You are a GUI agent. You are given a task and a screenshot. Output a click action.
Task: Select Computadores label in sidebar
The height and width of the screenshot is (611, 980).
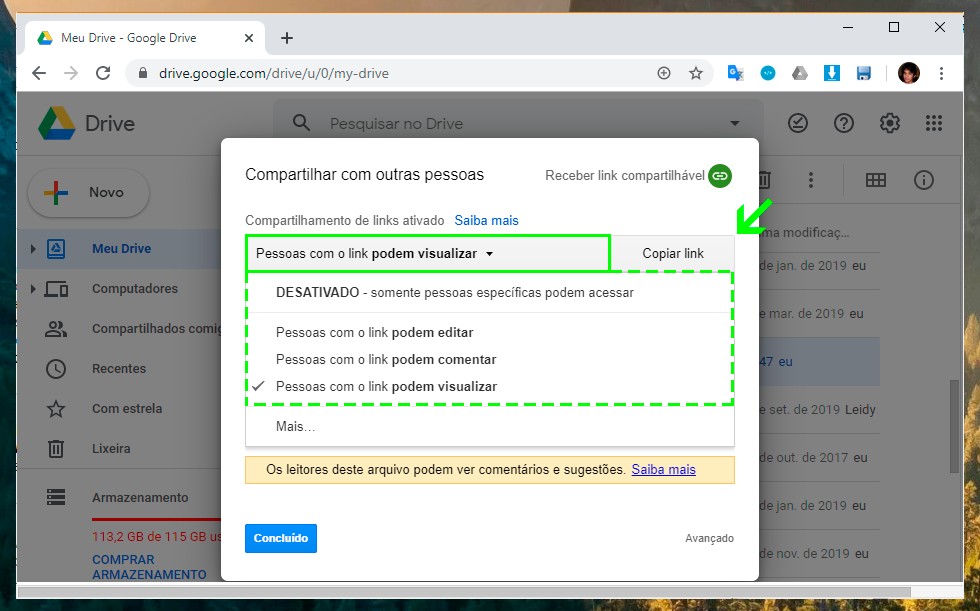coord(135,289)
